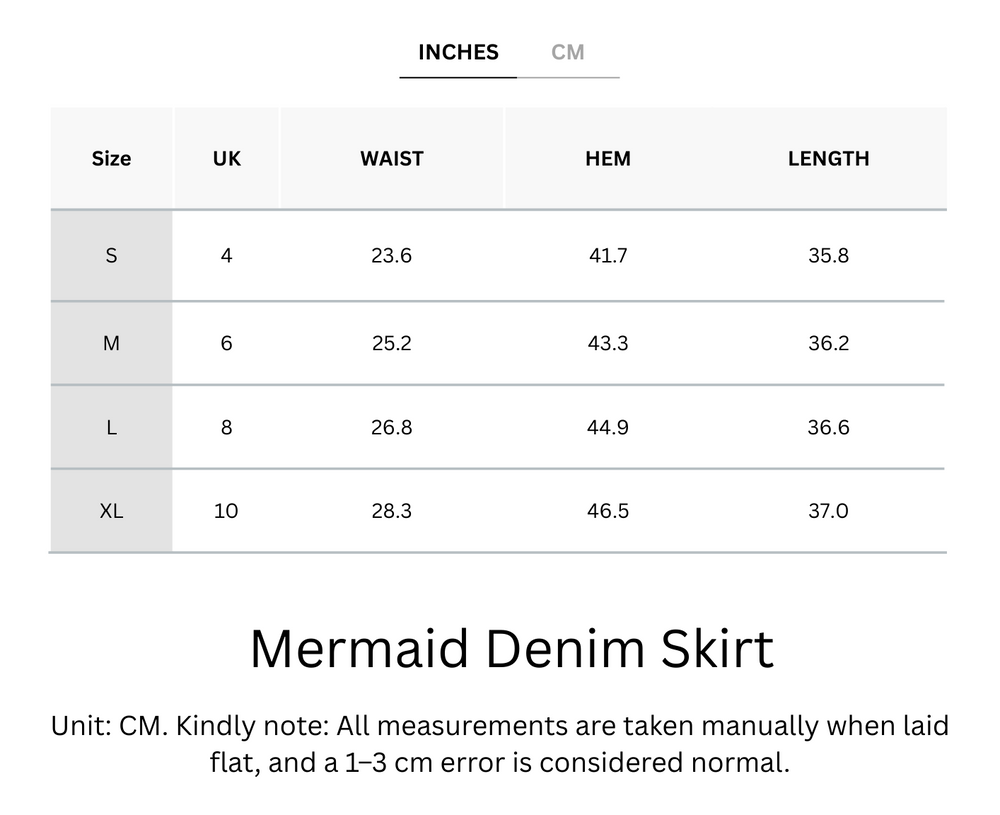
Task: Click the Size column header
Action: click(111, 158)
